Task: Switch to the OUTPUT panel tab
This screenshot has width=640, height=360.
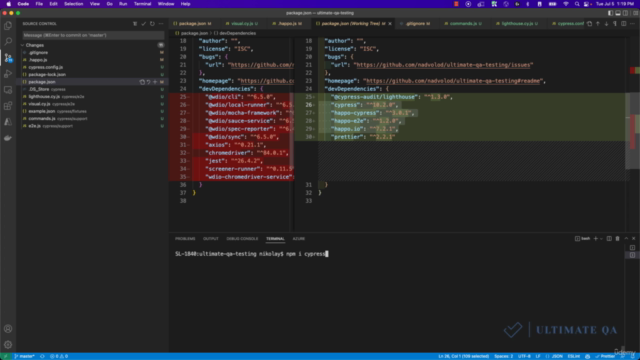Action: [x=211, y=239]
